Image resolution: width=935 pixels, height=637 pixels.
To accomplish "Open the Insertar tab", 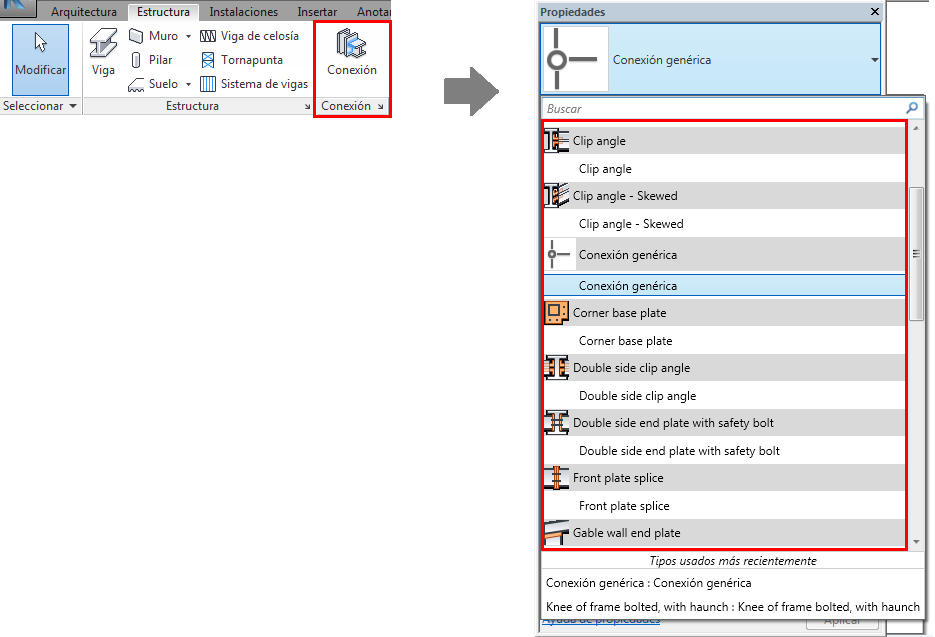I will coord(317,11).
